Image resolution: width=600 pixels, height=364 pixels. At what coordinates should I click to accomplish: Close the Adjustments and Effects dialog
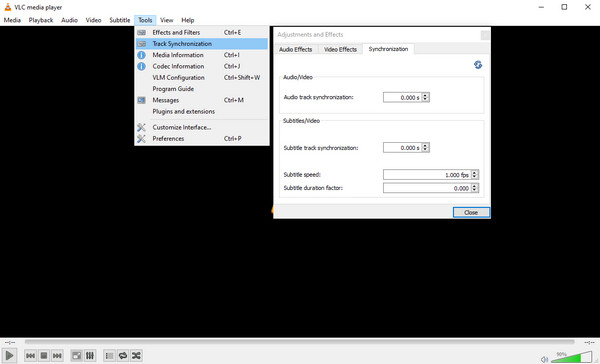pyautogui.click(x=485, y=35)
